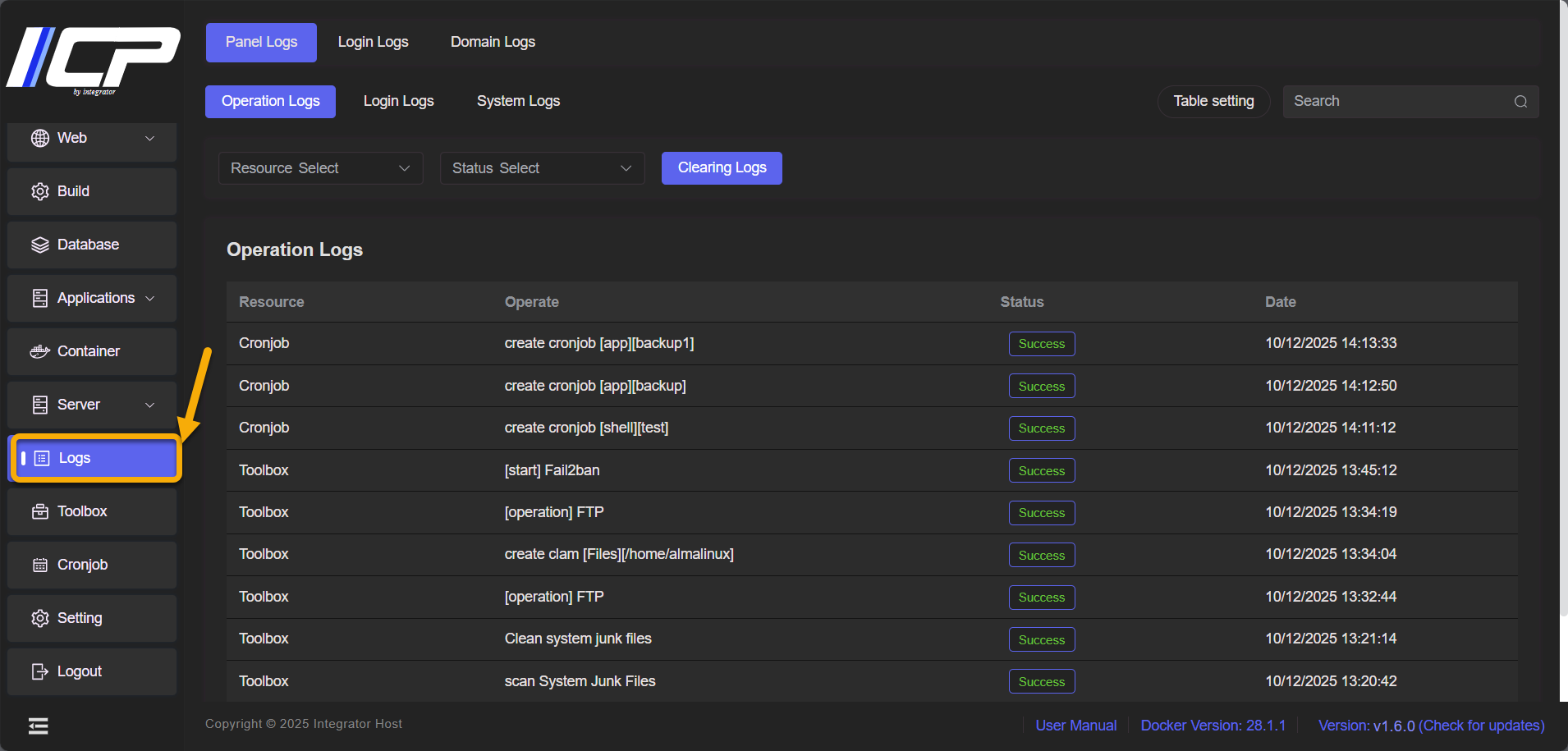Image resolution: width=1568 pixels, height=751 pixels.
Task: Click the Cronjob calendar icon
Action: point(40,565)
